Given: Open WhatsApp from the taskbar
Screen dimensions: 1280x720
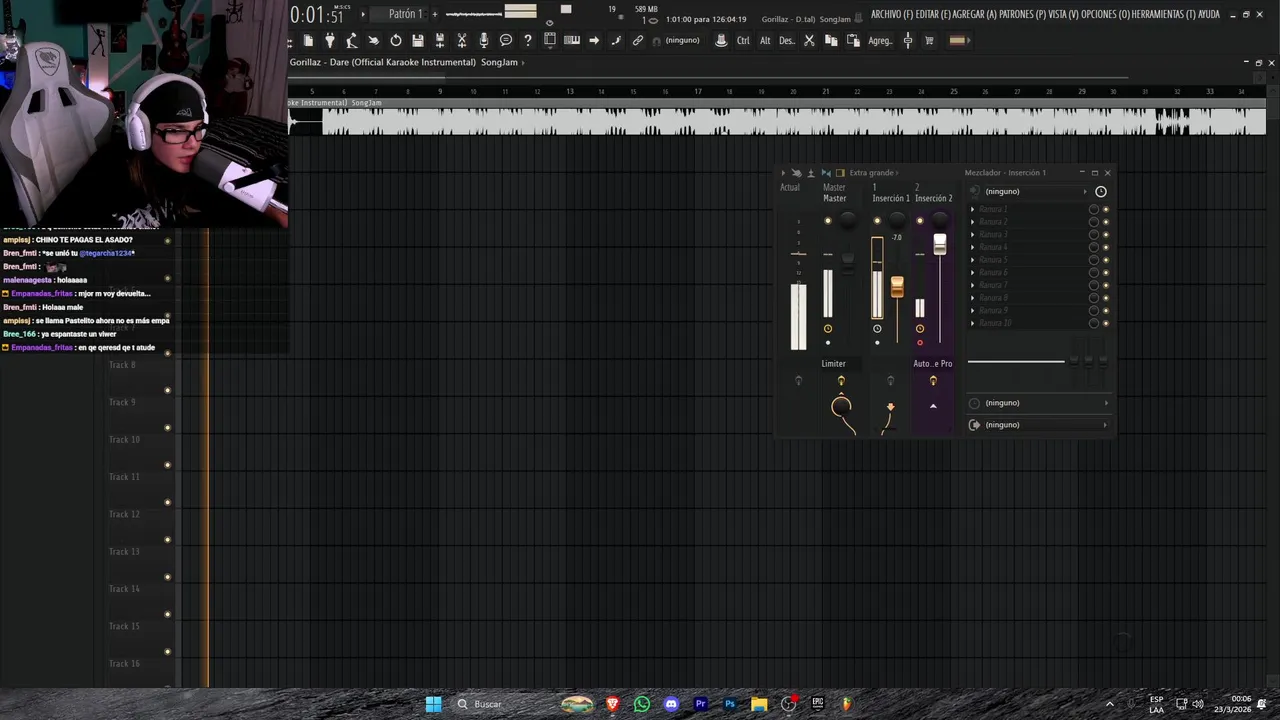Looking at the screenshot, I should coord(642,704).
